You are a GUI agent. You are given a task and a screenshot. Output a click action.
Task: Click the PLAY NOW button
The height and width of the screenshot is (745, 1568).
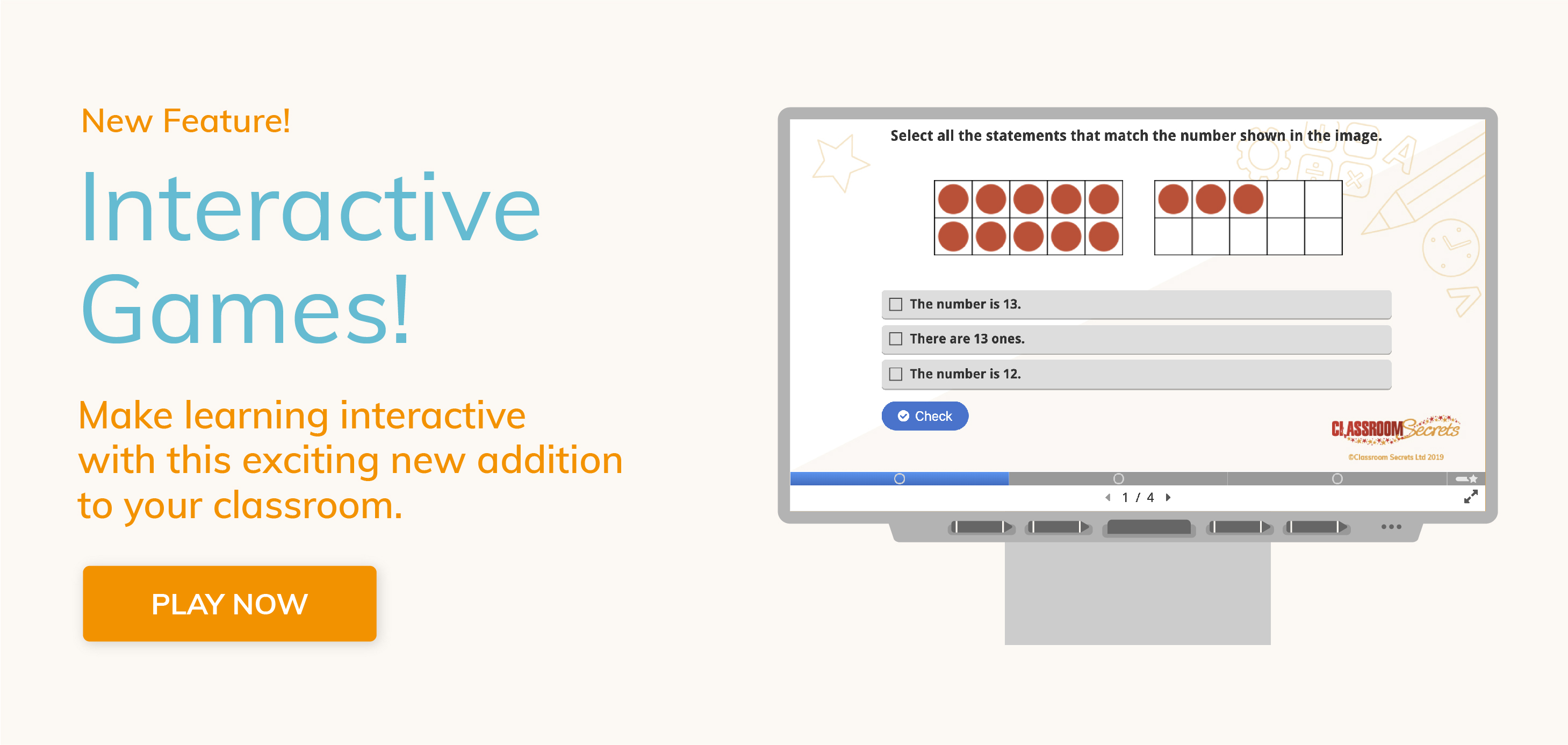coord(228,630)
